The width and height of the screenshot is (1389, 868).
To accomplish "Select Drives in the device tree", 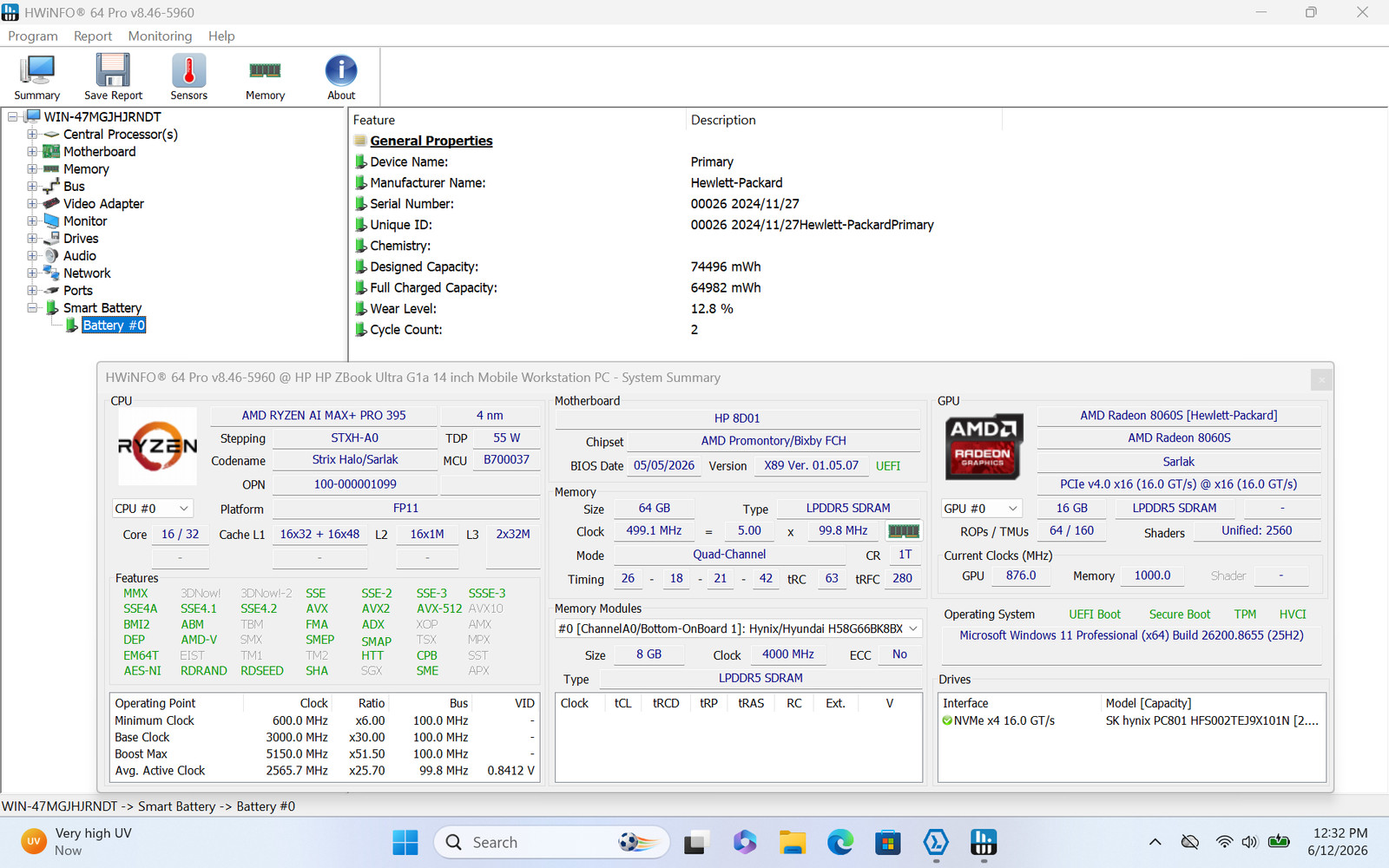I will coord(81,239).
